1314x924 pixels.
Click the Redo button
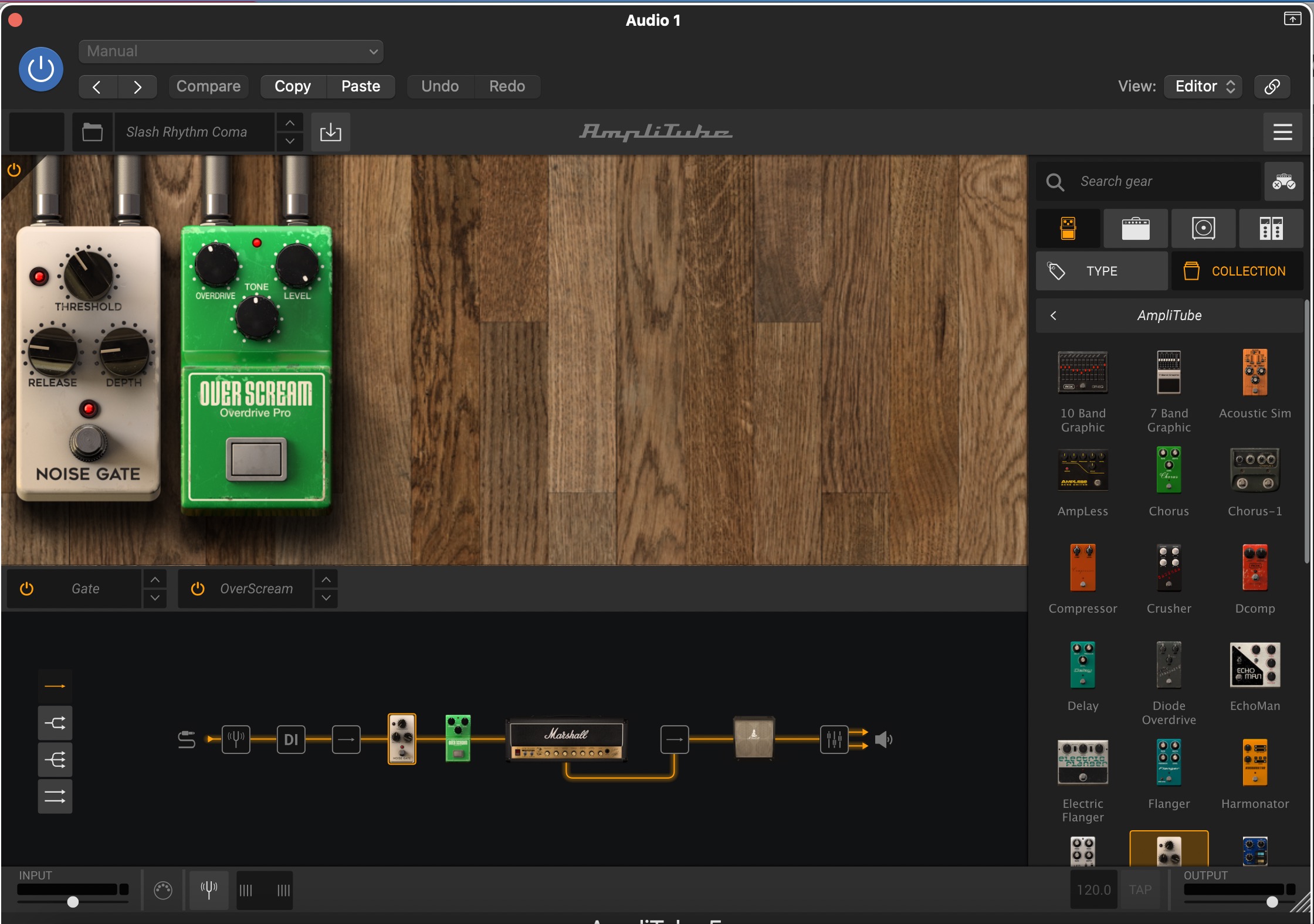pos(507,87)
